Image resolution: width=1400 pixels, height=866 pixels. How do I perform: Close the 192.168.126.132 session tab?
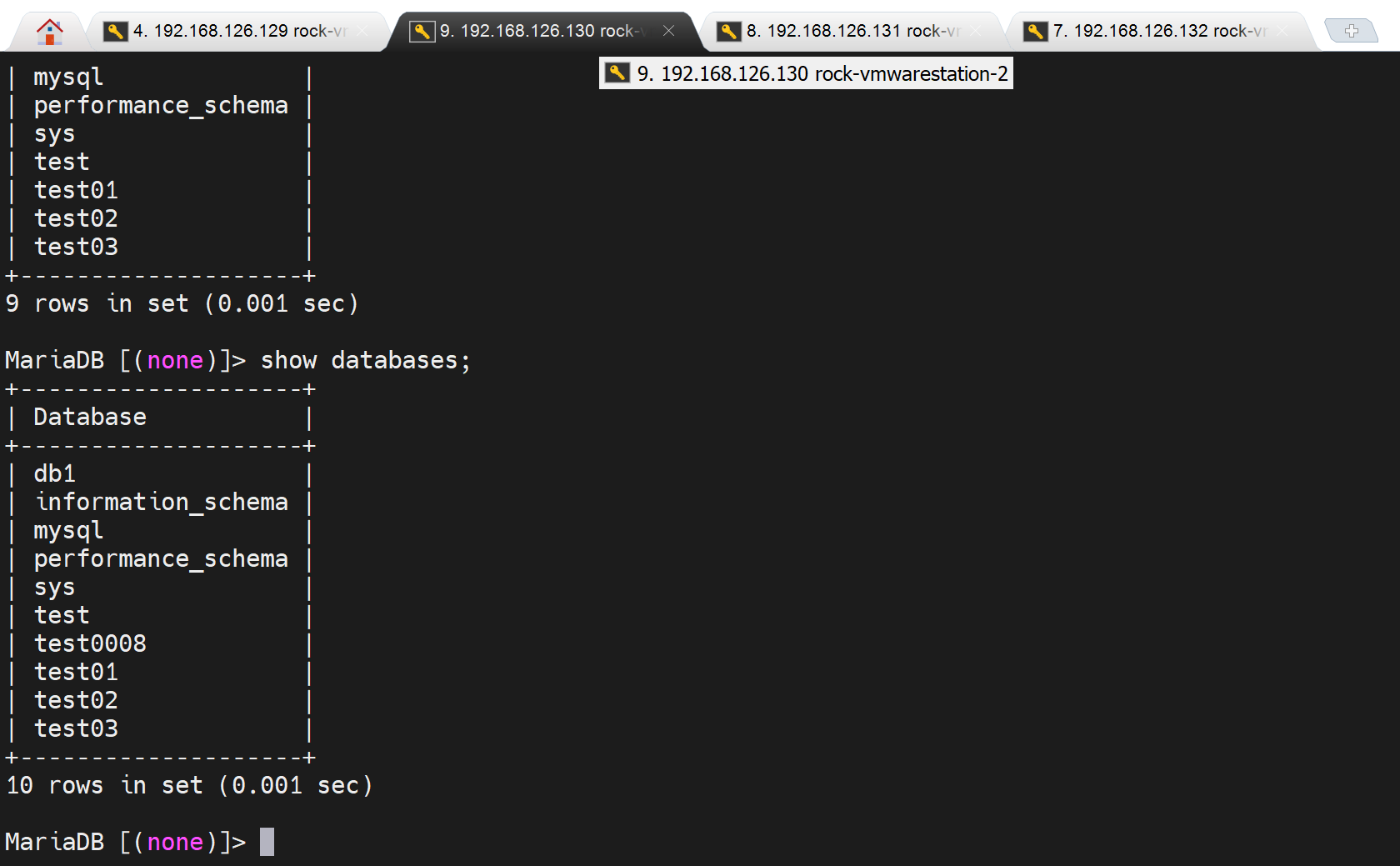pos(1282,31)
